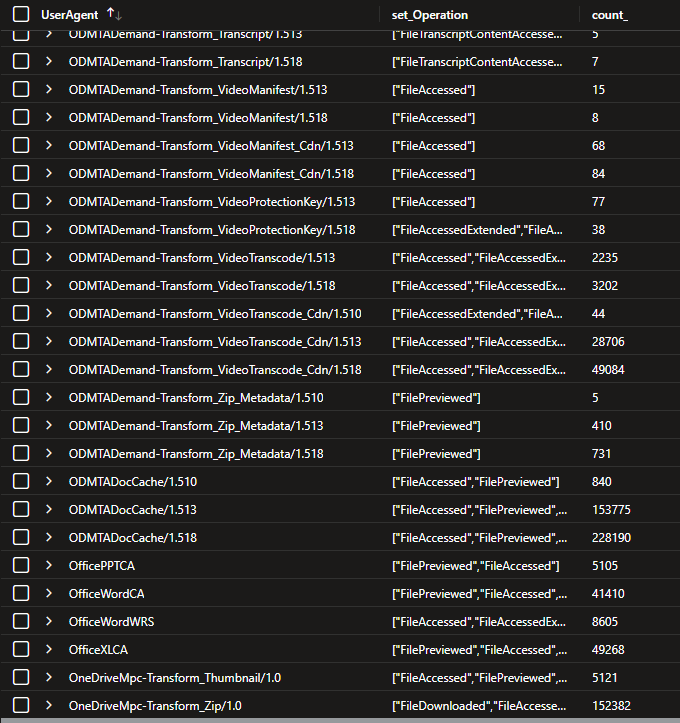Select checkbox for ODMTADemand-Transform_VideoManifest_Cdn/1.518
Image resolution: width=680 pixels, height=723 pixels.
[x=21, y=173]
